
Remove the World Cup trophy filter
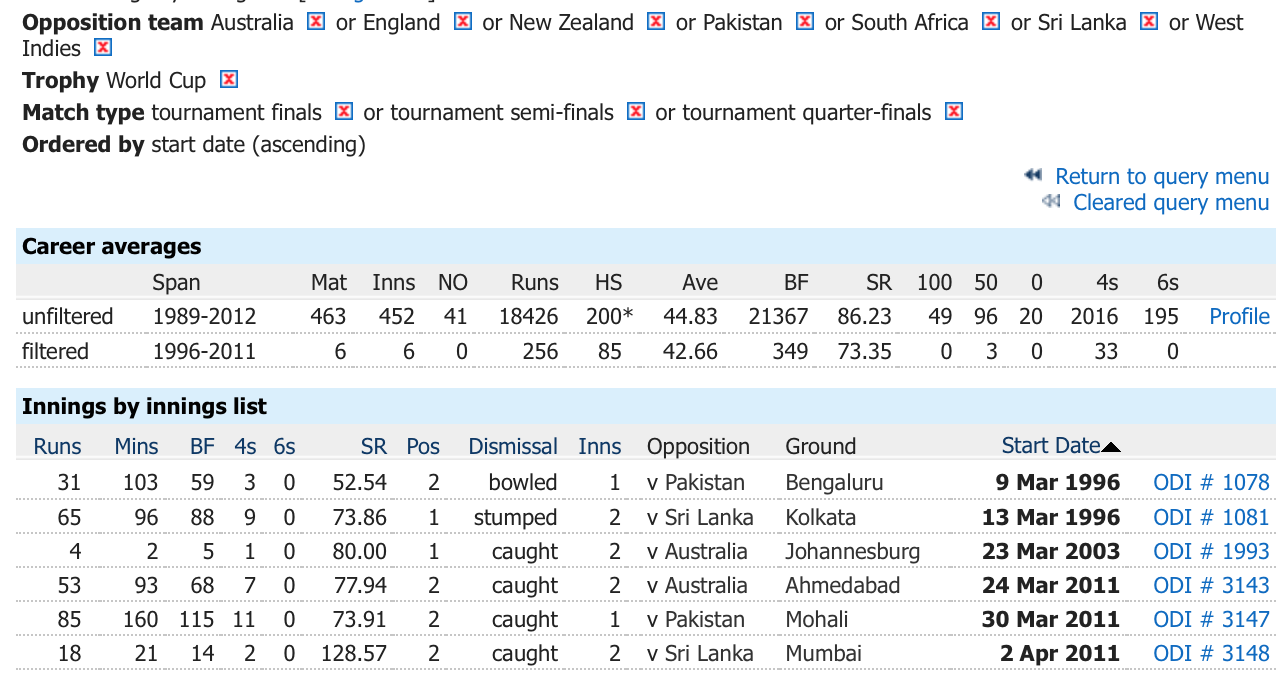click(x=229, y=79)
